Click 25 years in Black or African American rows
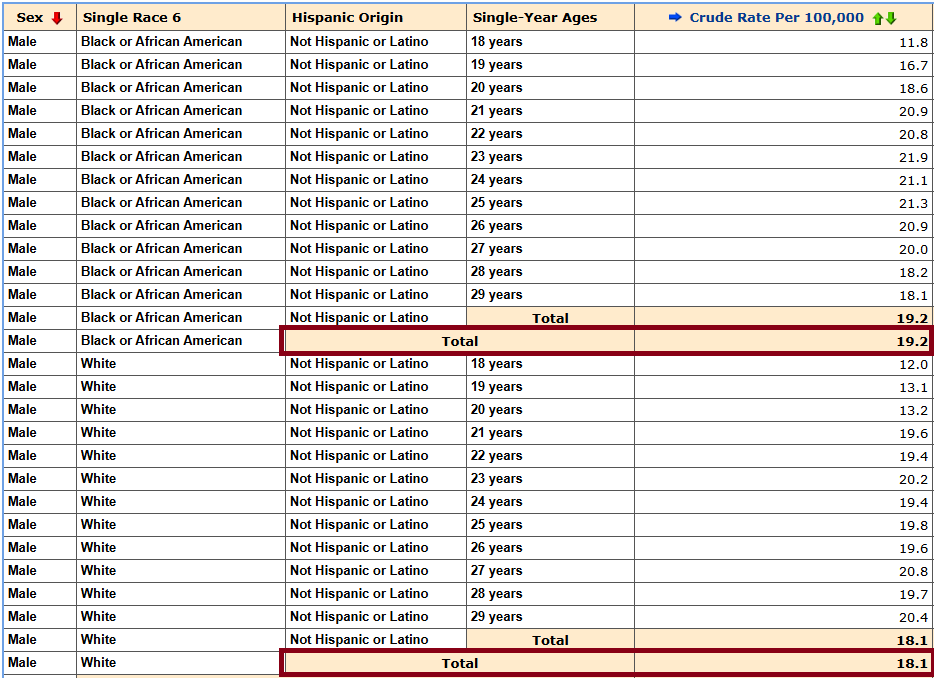Viewport: 934px width, 678px height. (496, 203)
